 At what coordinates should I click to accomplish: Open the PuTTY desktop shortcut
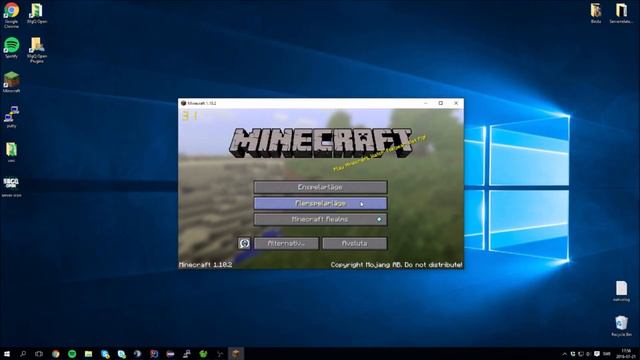(x=11, y=117)
